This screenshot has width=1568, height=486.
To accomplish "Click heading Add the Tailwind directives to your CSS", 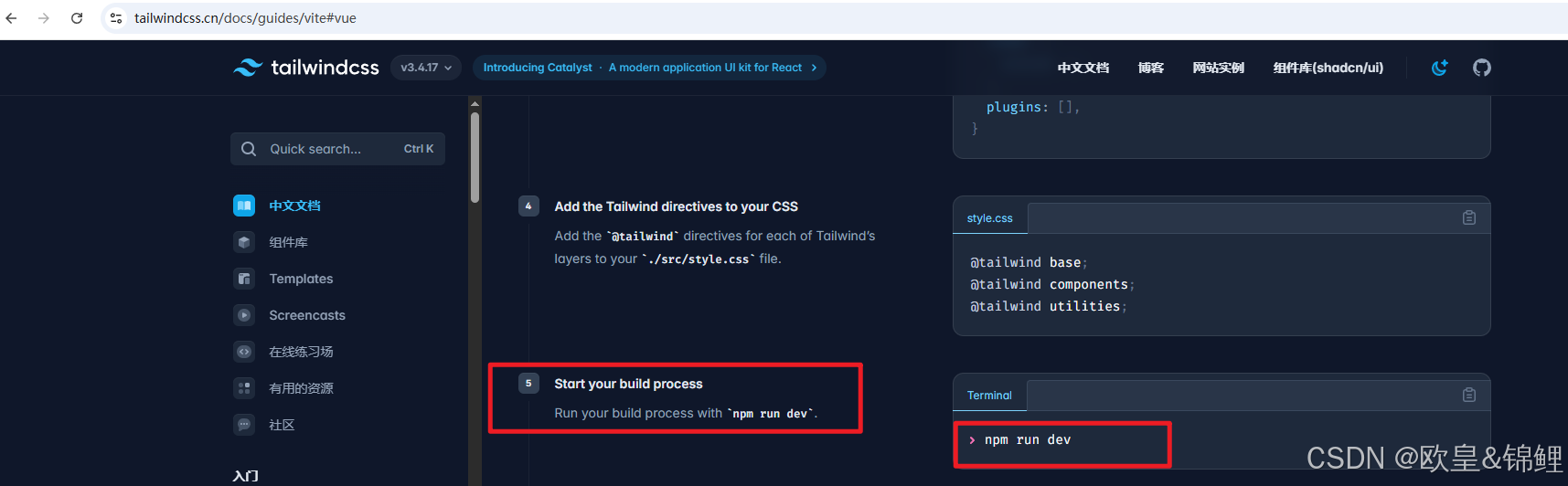I will (676, 206).
